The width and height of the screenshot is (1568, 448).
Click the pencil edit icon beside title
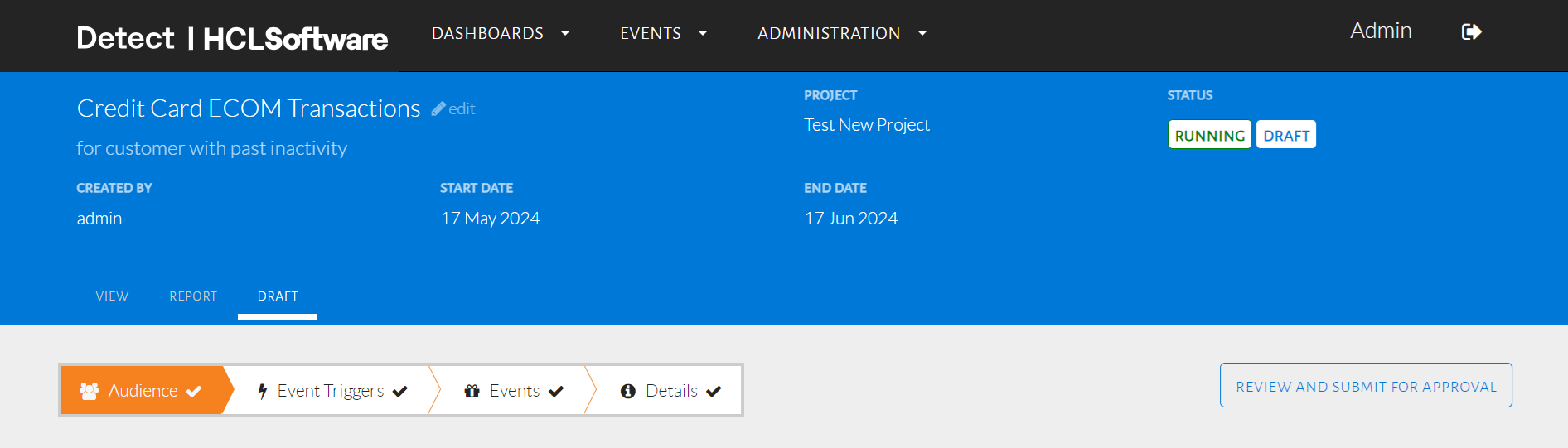[x=438, y=108]
